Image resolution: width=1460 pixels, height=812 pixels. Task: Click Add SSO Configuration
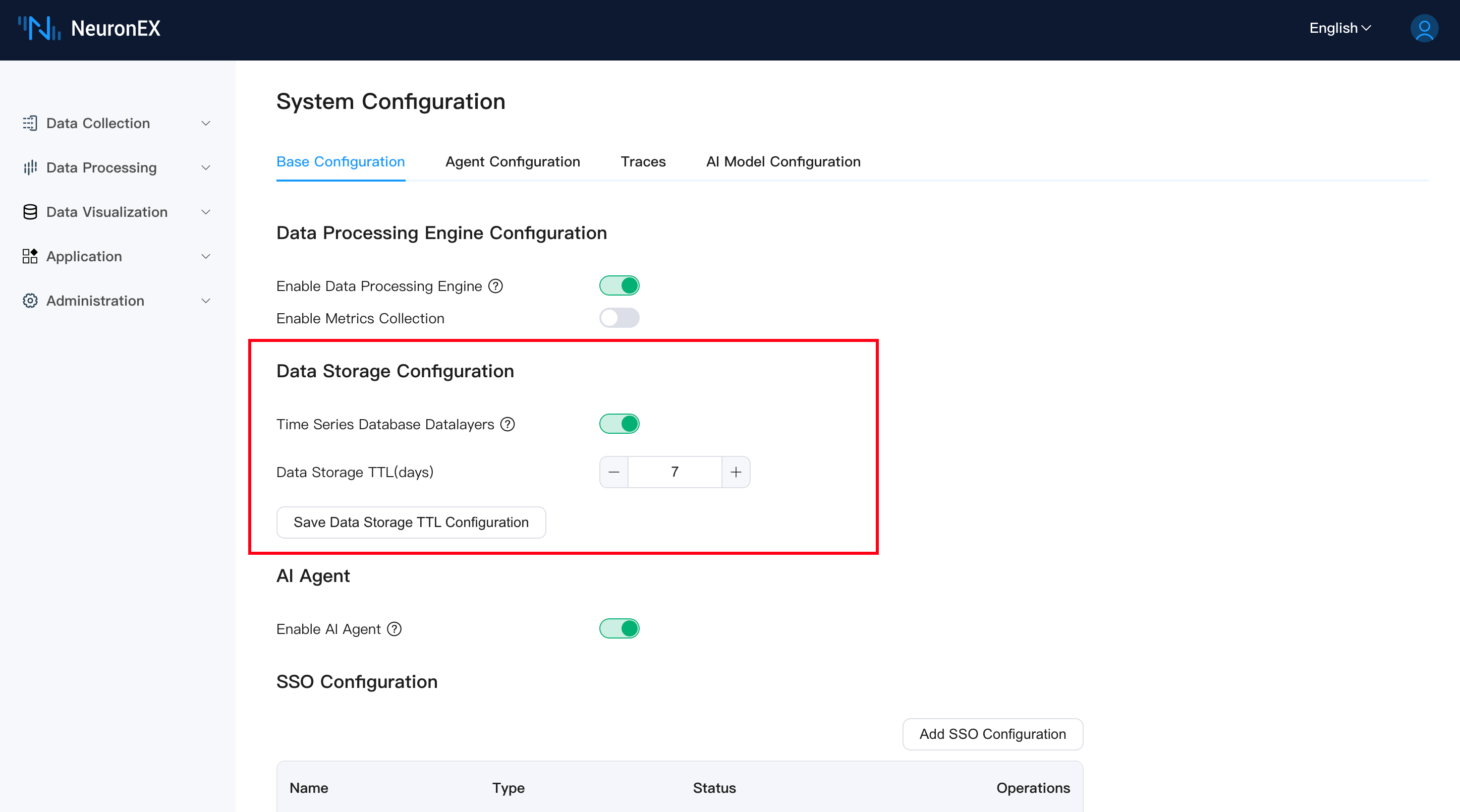(x=992, y=734)
